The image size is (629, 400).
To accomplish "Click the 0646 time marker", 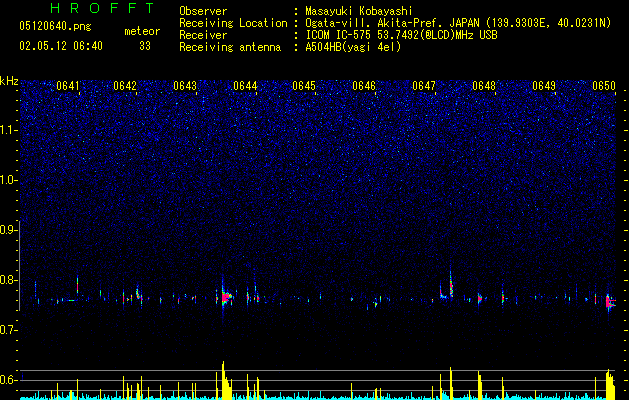I will [x=364, y=86].
